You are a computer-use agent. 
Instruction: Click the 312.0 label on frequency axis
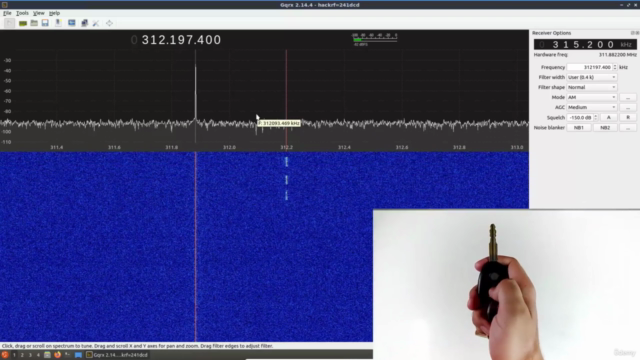(229, 147)
